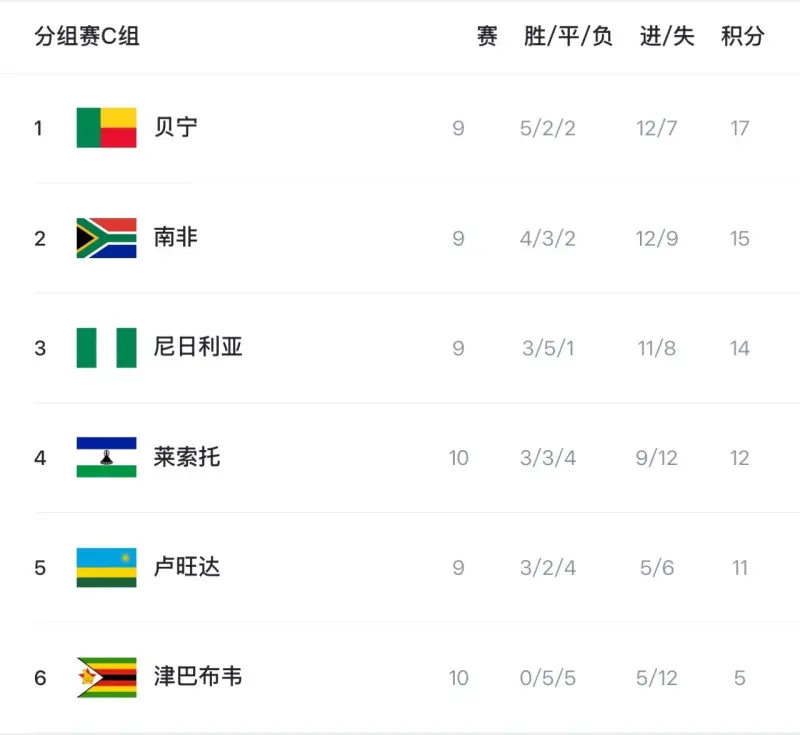Image resolution: width=800 pixels, height=735 pixels.
Task: Click the Lesotho flag icon
Action: tap(106, 458)
